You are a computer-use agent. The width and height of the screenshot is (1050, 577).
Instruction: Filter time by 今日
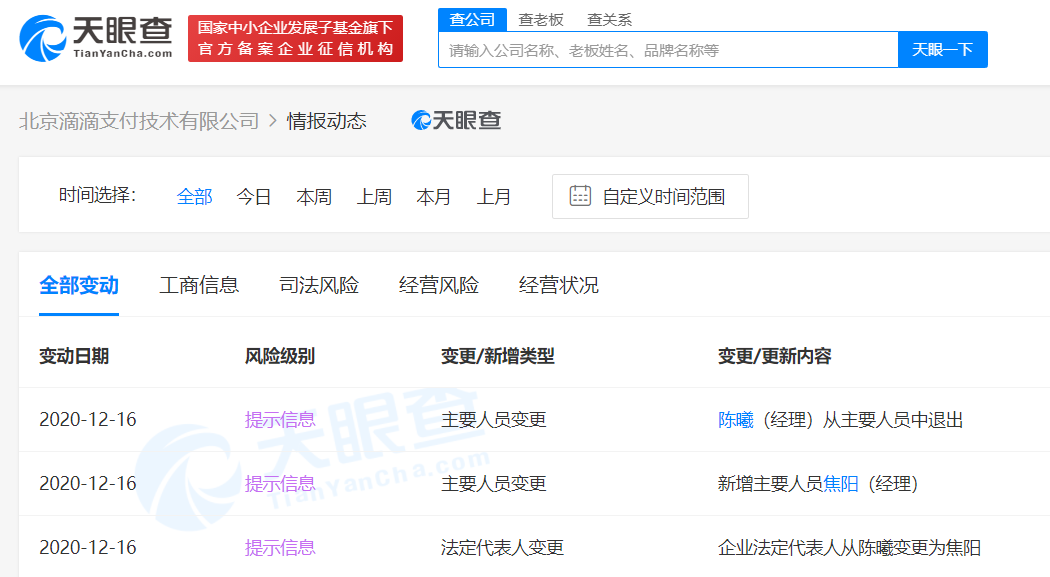(x=254, y=197)
